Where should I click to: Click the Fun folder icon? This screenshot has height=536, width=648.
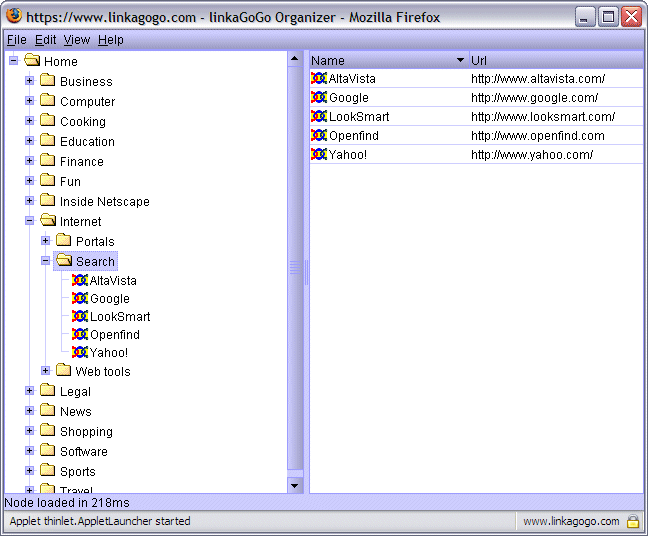(x=48, y=180)
